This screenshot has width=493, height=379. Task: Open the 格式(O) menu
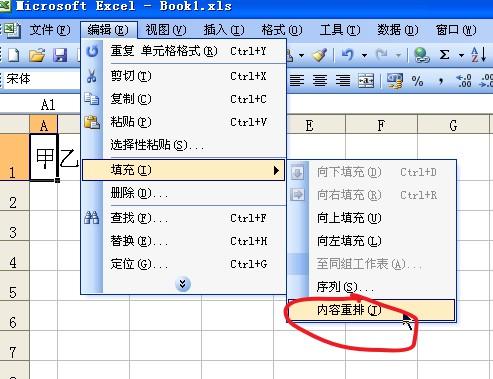[x=282, y=30]
